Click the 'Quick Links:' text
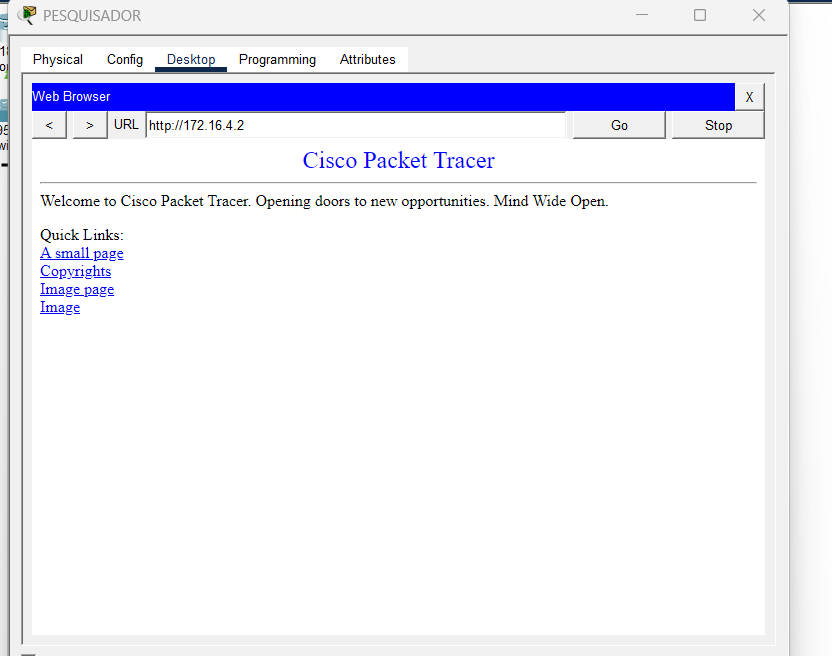832x656 pixels. 82,235
